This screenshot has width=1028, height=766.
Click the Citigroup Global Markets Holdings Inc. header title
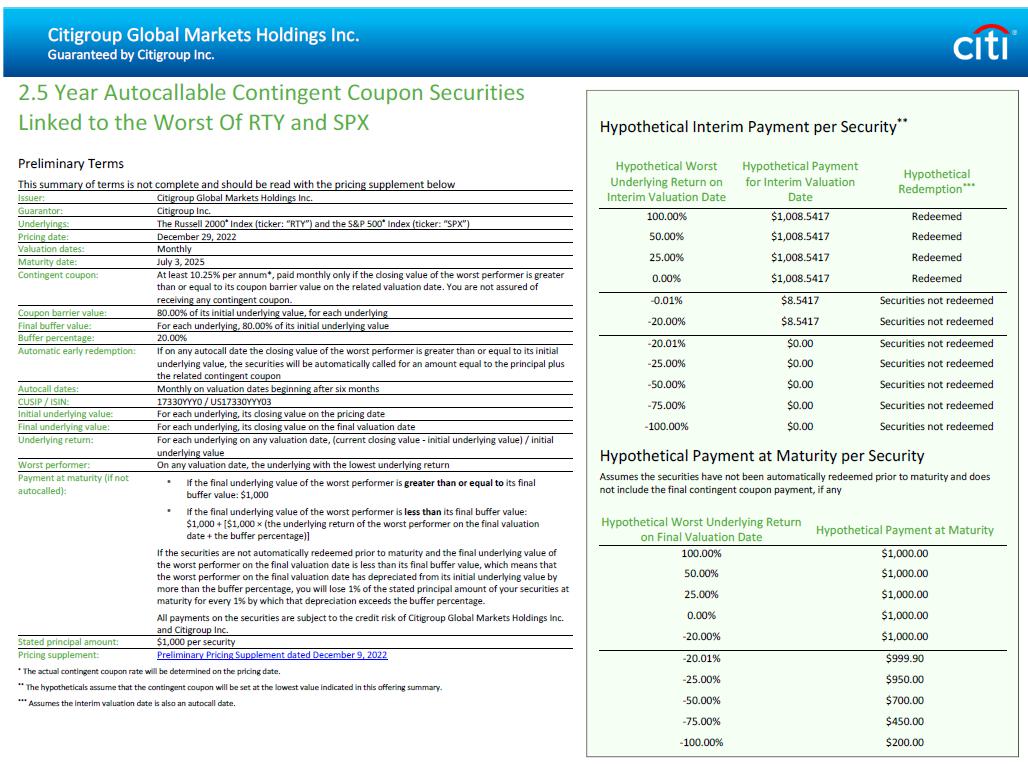[x=203, y=35]
